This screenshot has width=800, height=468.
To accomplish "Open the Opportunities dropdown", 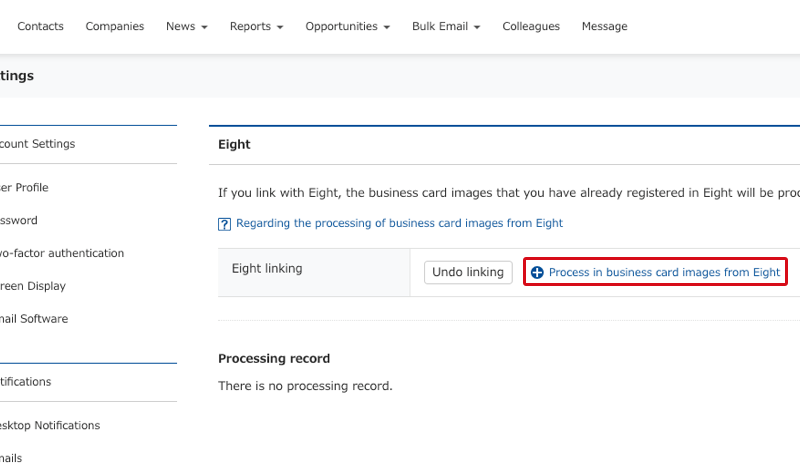I will click(x=347, y=27).
